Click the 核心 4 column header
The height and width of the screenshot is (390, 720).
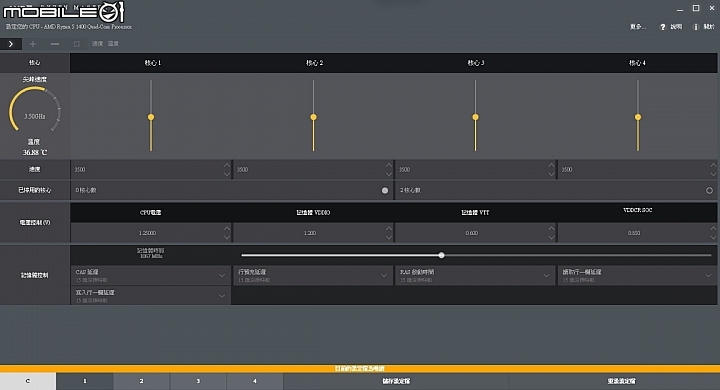tap(637, 63)
